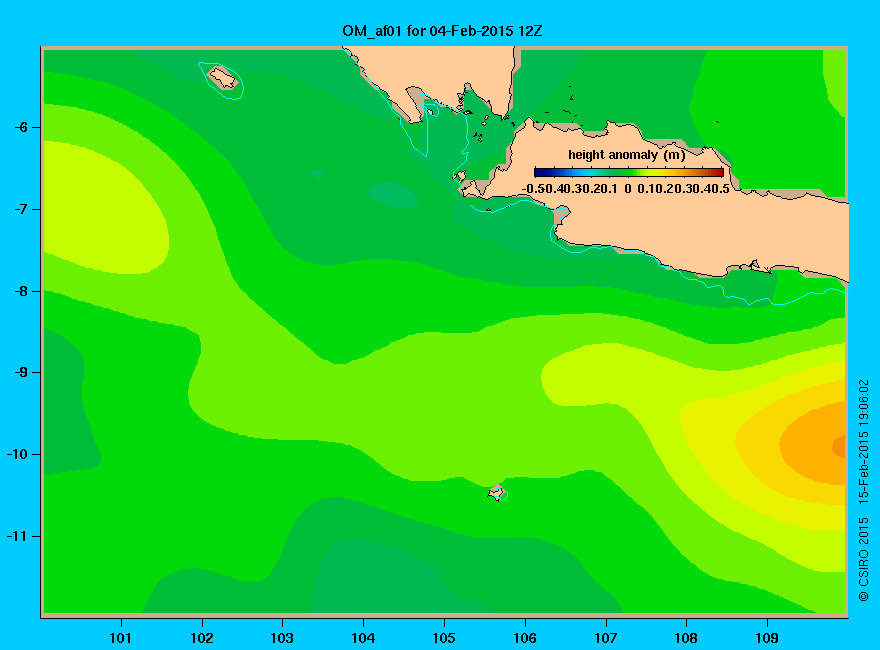Click latitude label -11 on the axis
The image size is (880, 650).
coord(17,537)
